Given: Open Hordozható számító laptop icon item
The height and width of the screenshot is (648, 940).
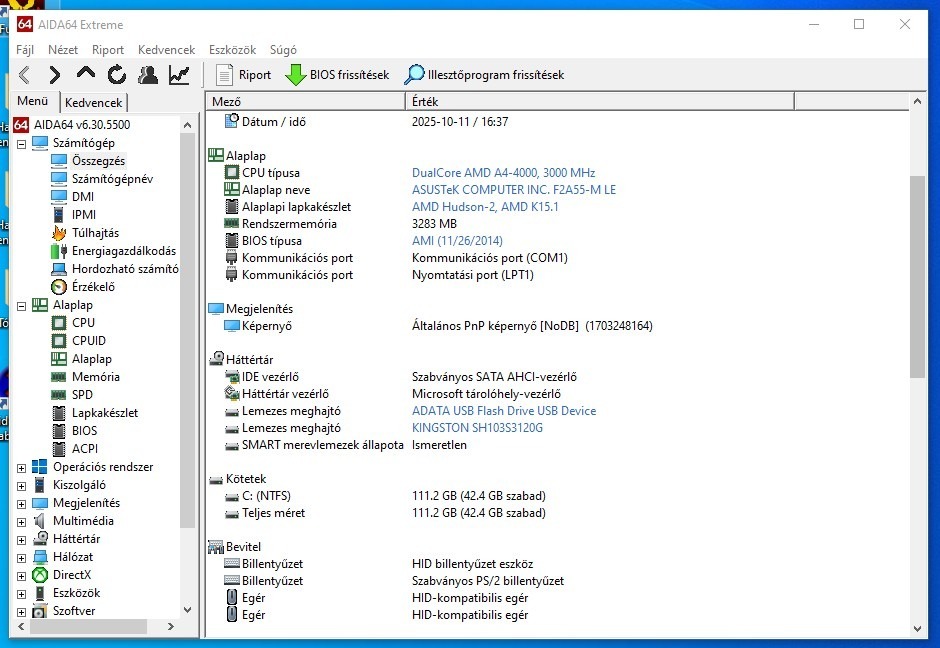Looking at the screenshot, I should point(115,269).
